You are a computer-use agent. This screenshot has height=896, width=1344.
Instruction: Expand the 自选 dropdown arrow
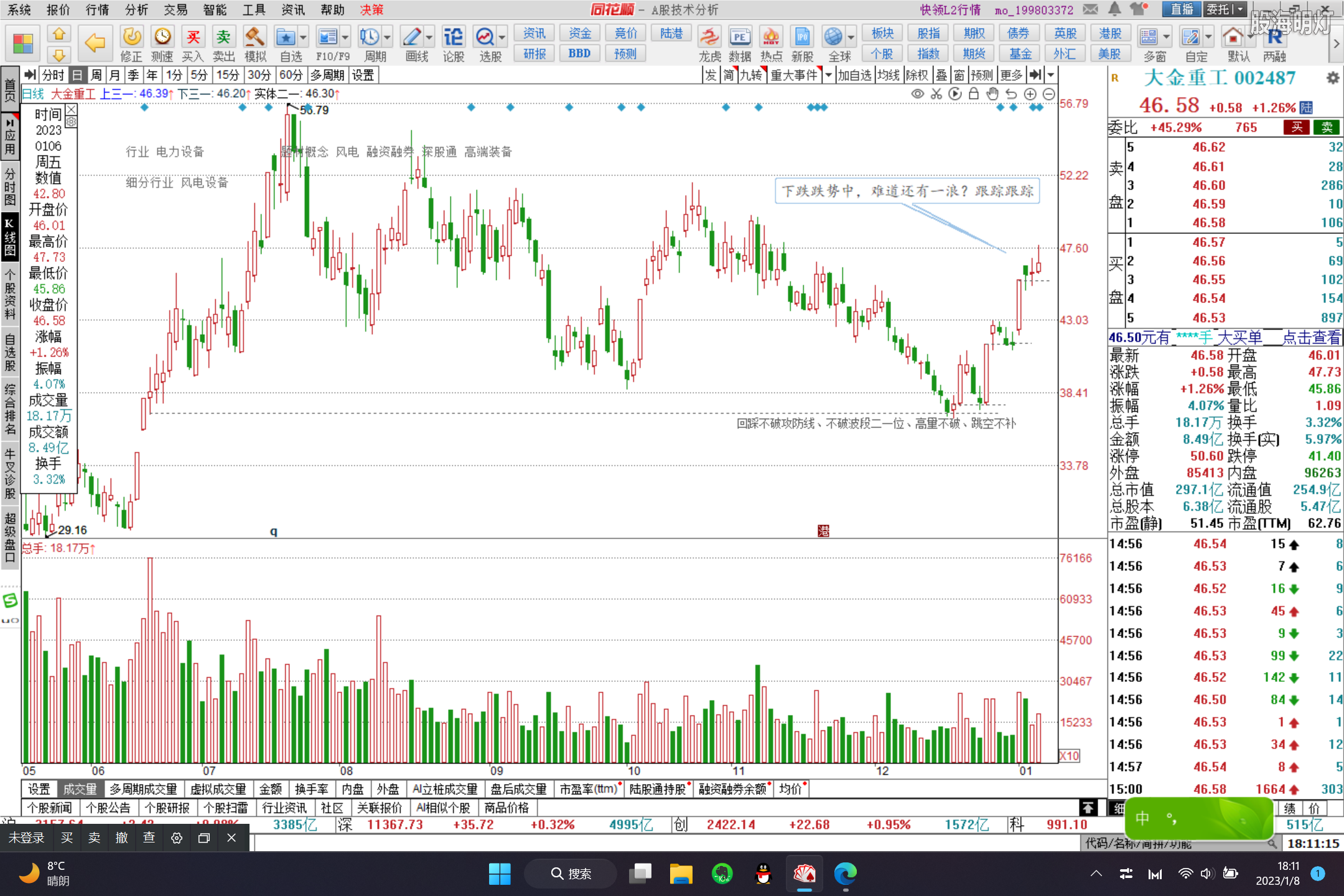[x=303, y=37]
